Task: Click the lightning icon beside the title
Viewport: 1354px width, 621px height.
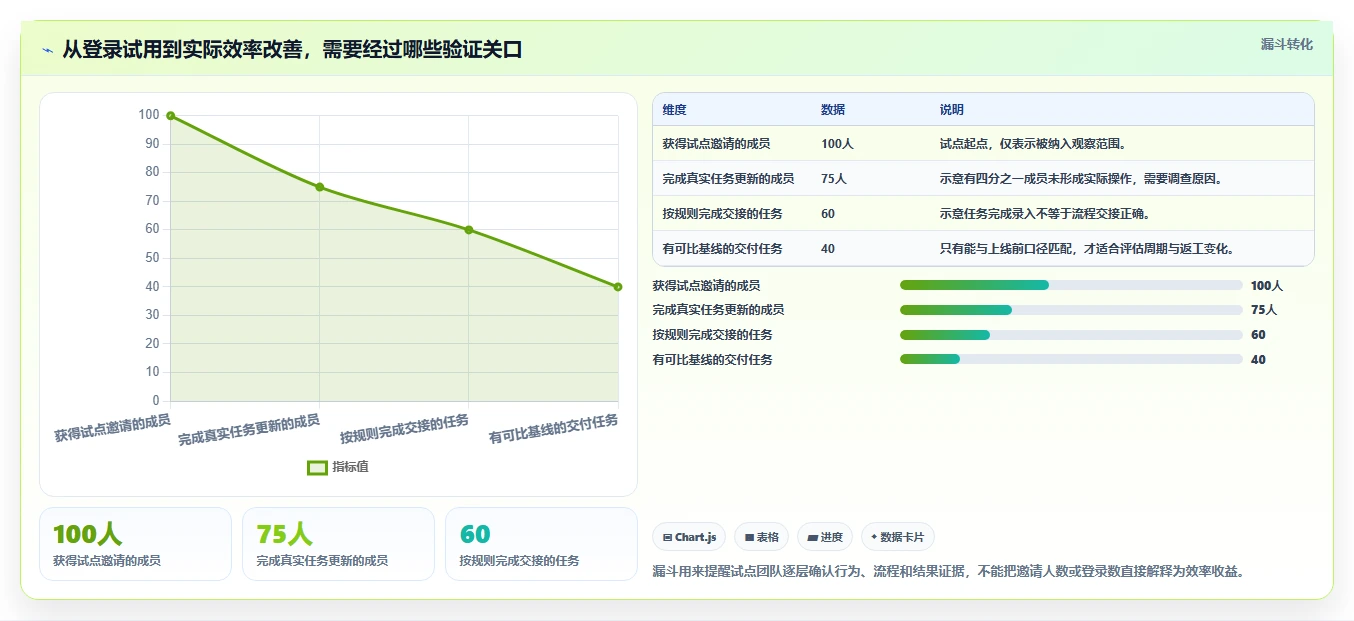Action: coord(47,50)
